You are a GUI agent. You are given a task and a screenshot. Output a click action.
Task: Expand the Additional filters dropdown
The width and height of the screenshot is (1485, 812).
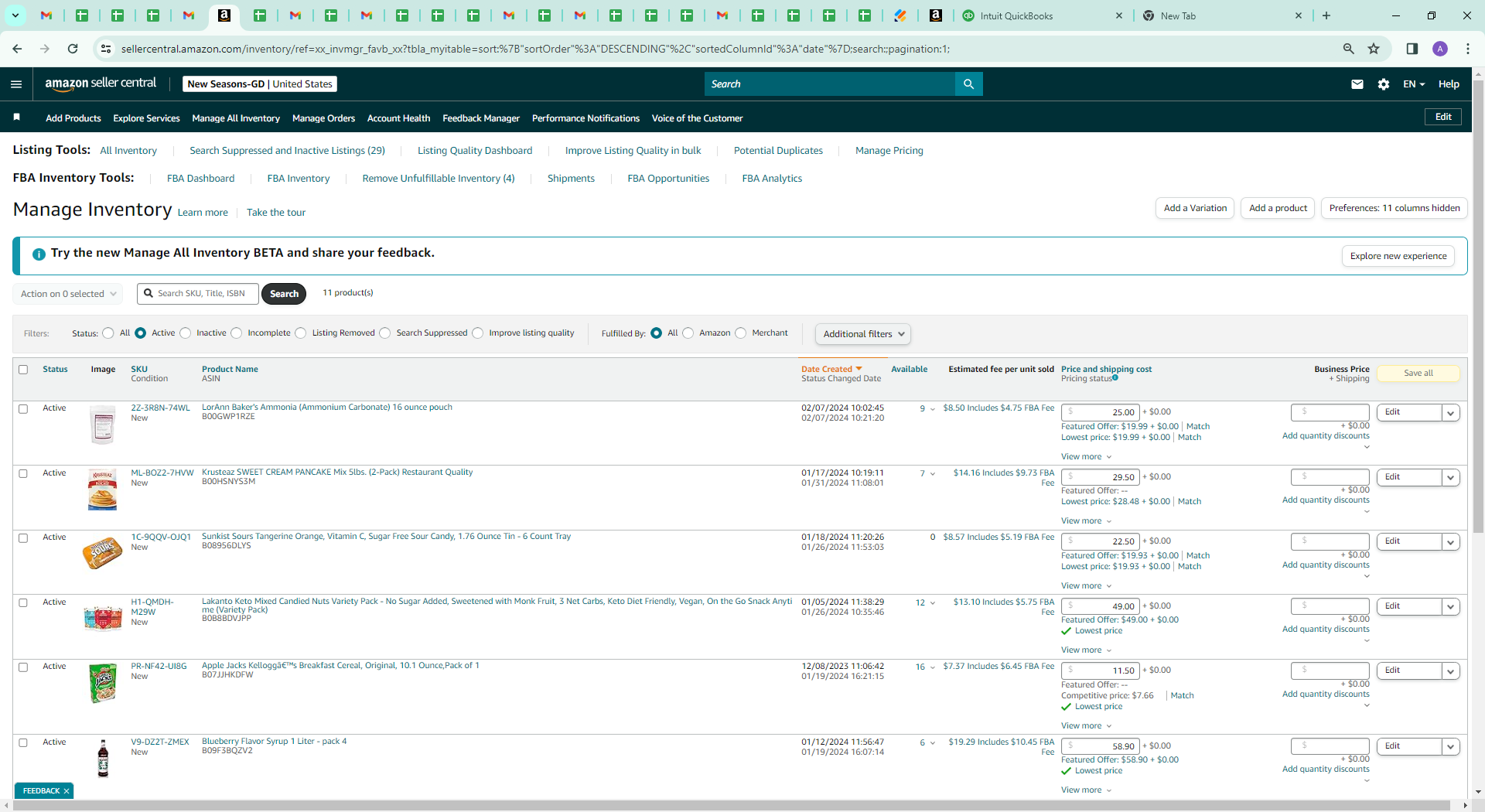coord(863,334)
